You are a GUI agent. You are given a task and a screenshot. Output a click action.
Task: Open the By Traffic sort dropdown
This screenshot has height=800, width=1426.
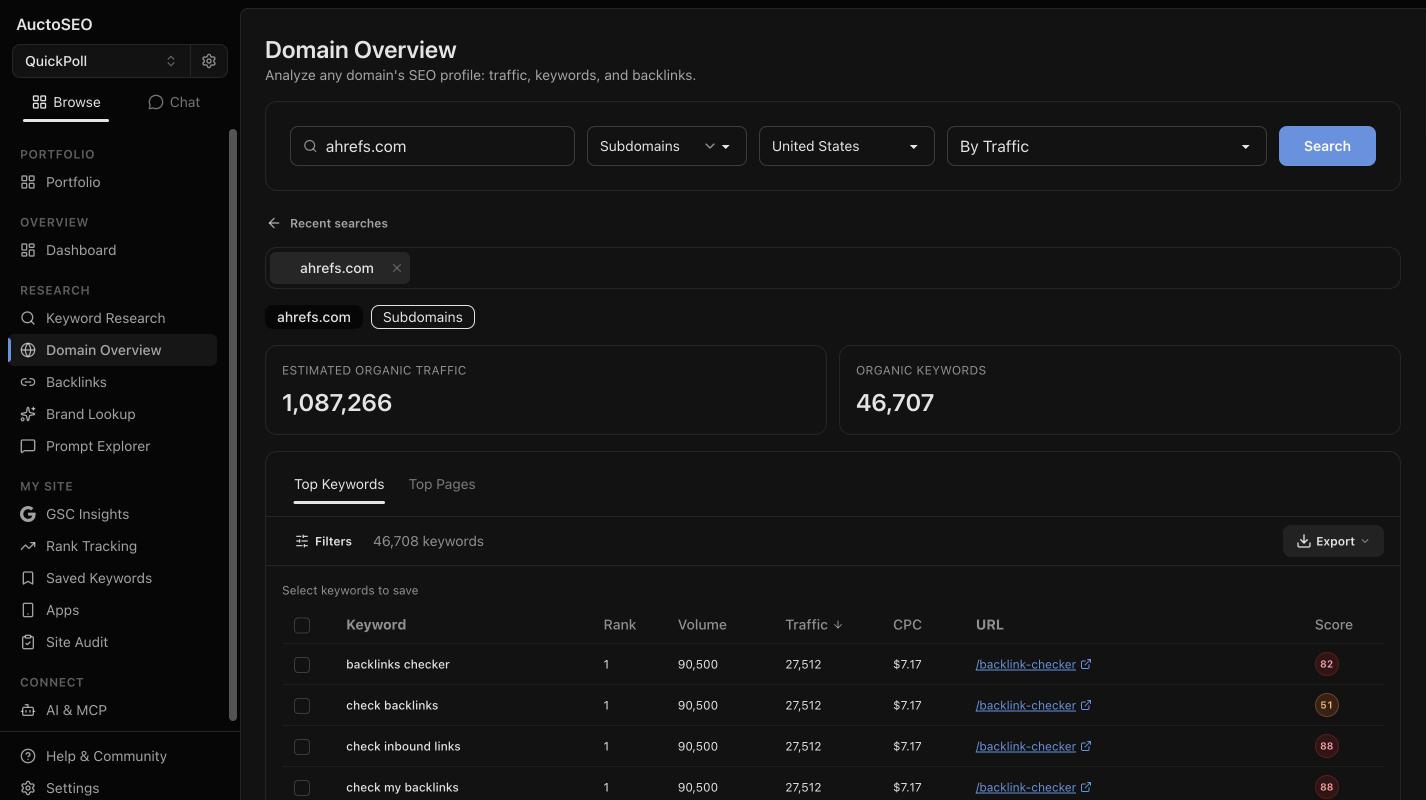pyautogui.click(x=1106, y=146)
